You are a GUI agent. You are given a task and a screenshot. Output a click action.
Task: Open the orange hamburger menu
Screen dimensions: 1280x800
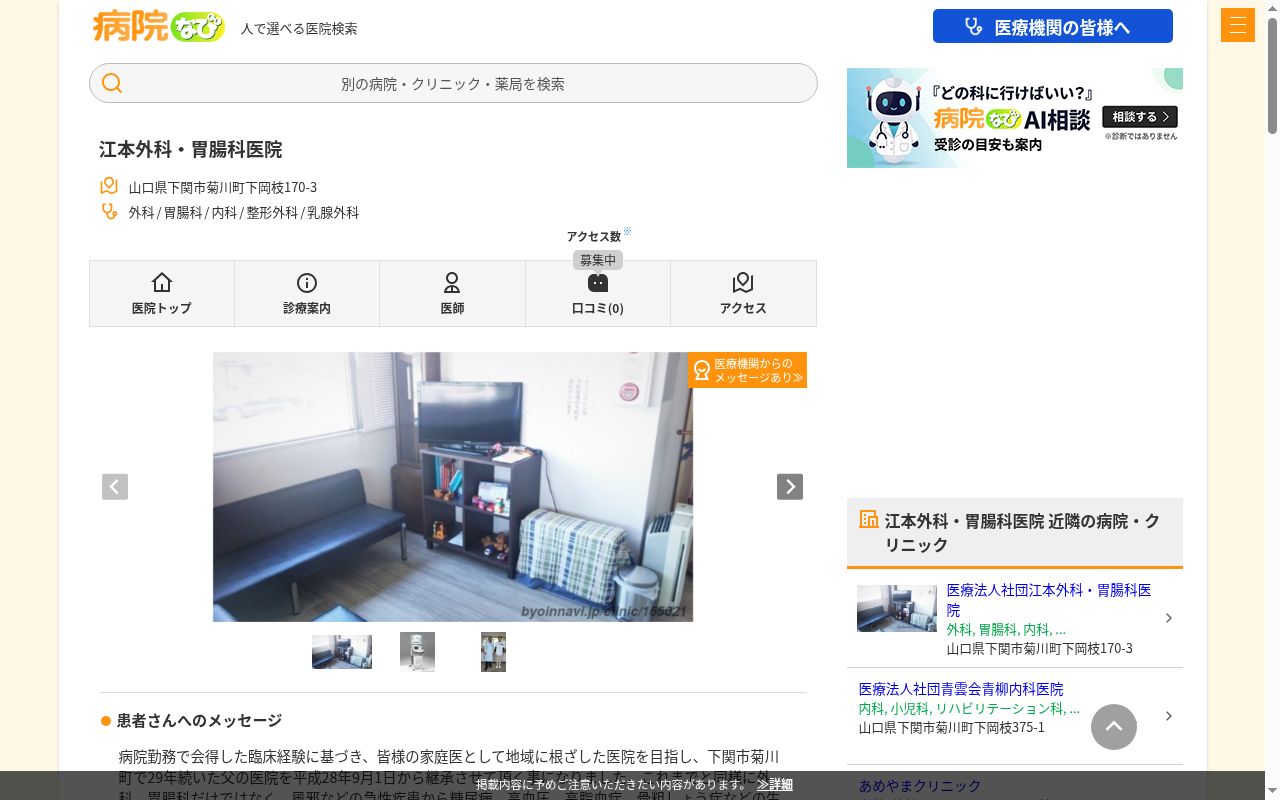(1237, 25)
